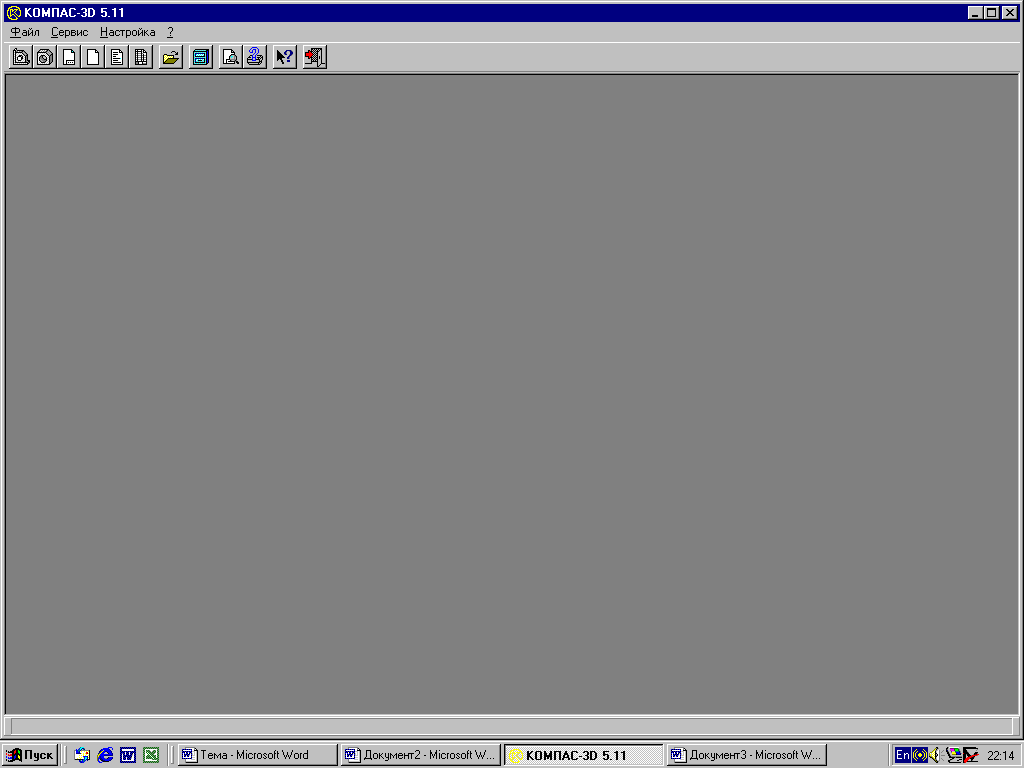Switch to Документ2 Microsoft Word taskbar button
Viewport: 1024px width, 768px height.
tap(421, 755)
